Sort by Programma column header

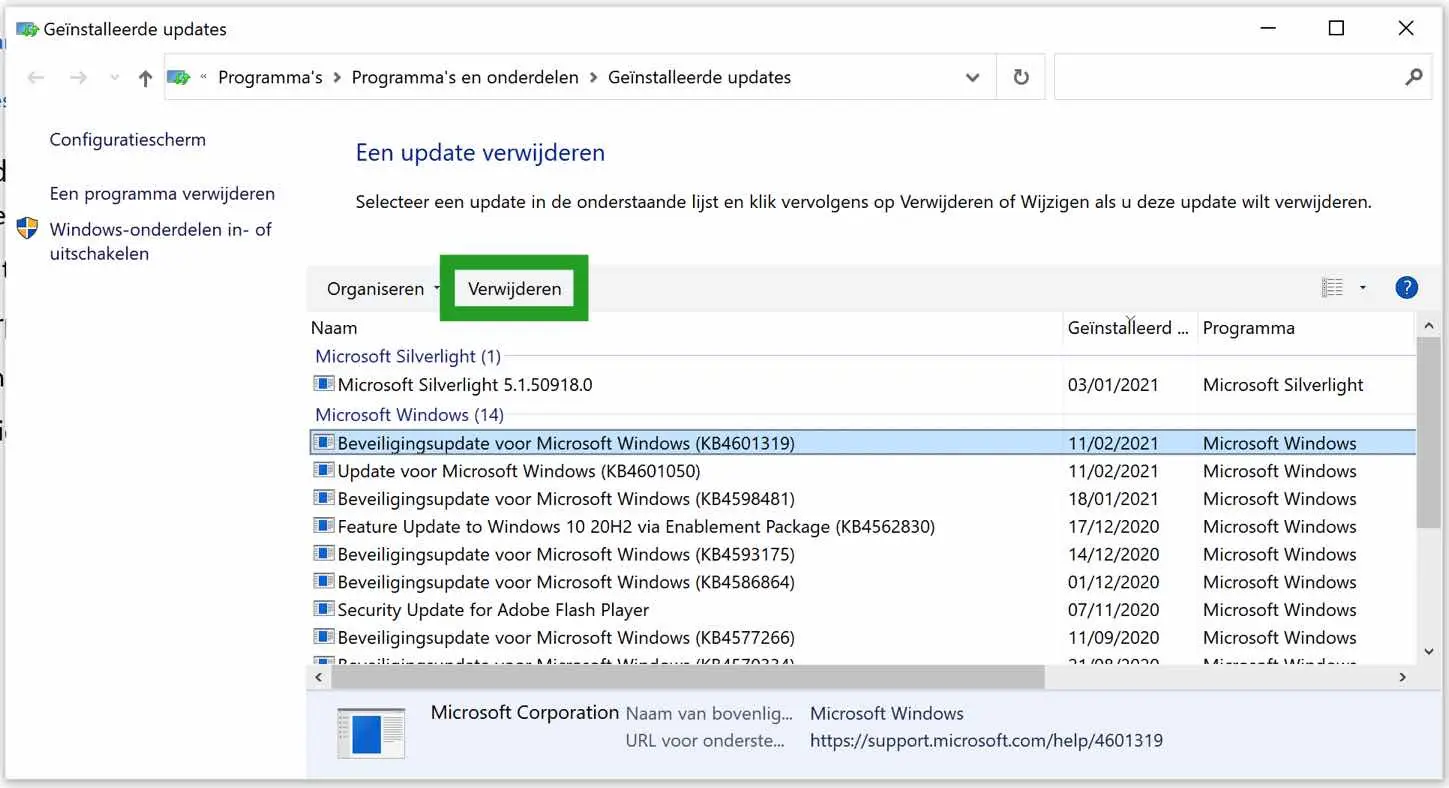coord(1248,328)
